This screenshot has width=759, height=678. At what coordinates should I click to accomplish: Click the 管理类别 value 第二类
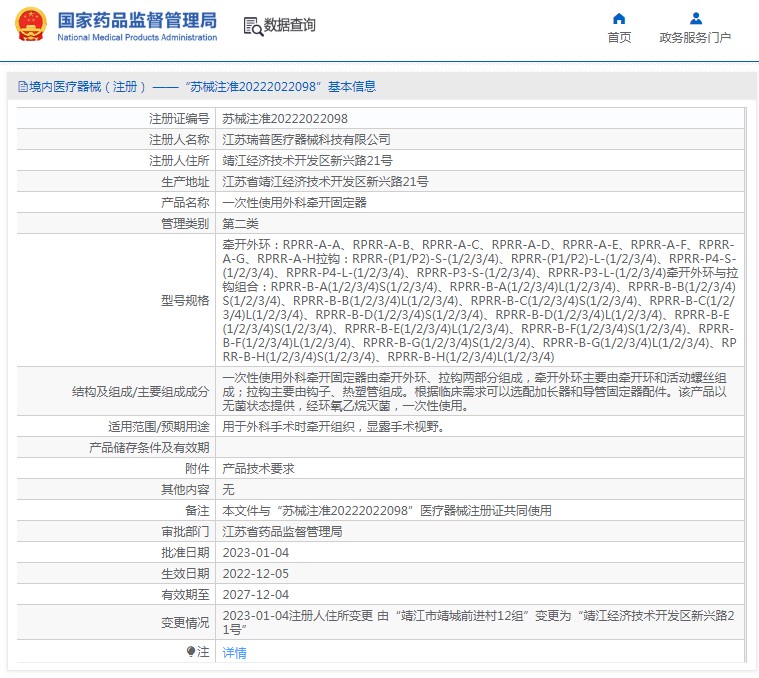pyautogui.click(x=241, y=224)
